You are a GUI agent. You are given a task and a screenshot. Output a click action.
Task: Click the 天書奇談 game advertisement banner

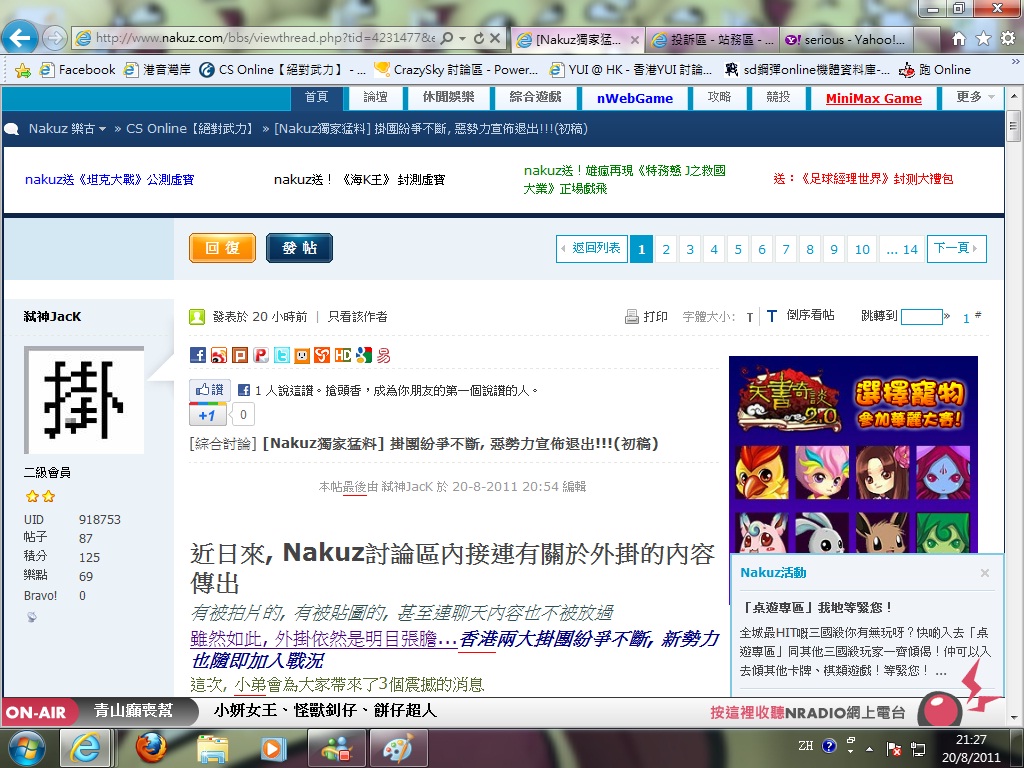853,454
